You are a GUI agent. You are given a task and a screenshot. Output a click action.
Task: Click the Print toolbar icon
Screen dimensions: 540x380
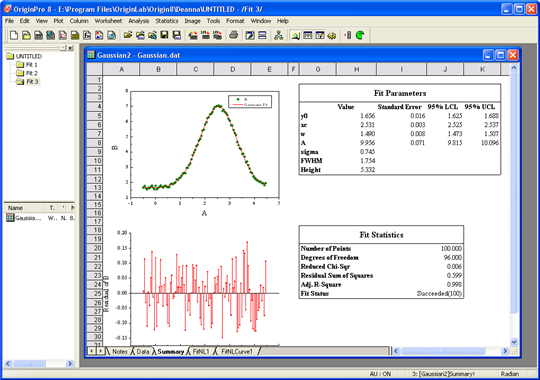coord(233,35)
